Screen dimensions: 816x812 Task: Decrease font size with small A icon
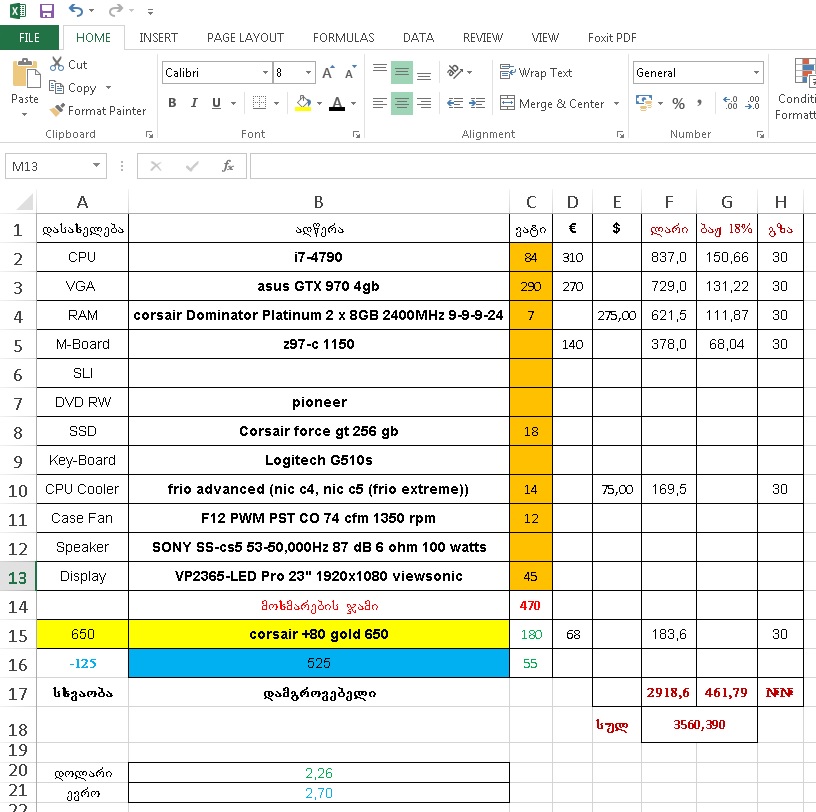pos(351,72)
